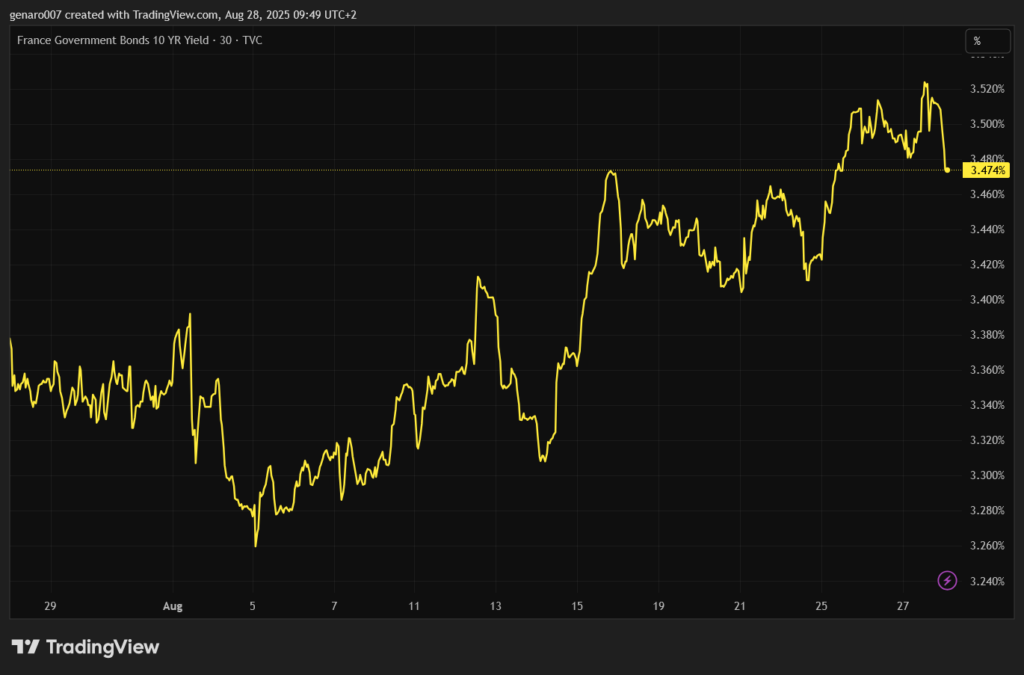Click the yellow 3.474% current price label

point(986,170)
